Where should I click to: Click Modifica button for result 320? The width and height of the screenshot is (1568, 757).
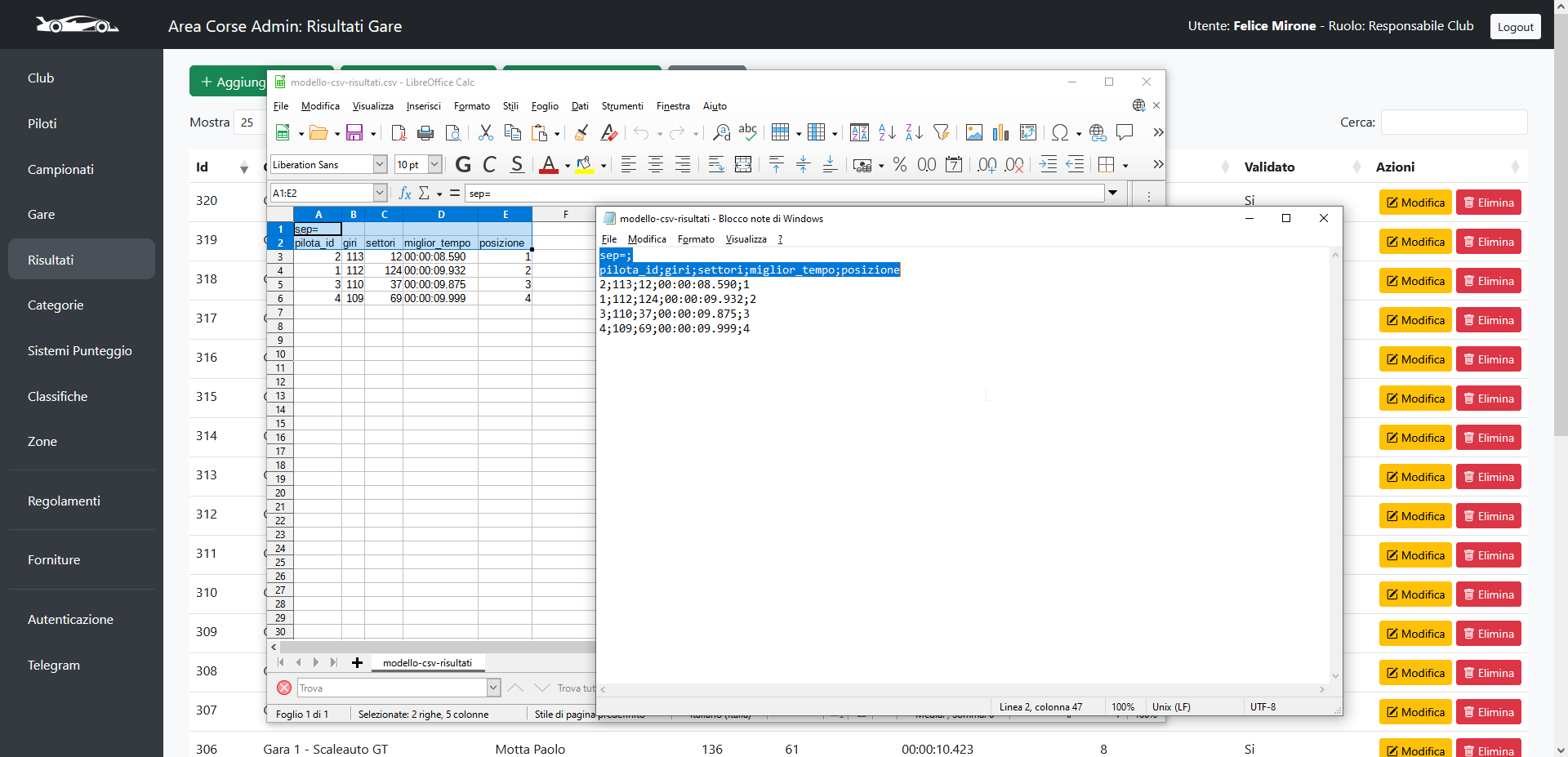click(x=1415, y=203)
